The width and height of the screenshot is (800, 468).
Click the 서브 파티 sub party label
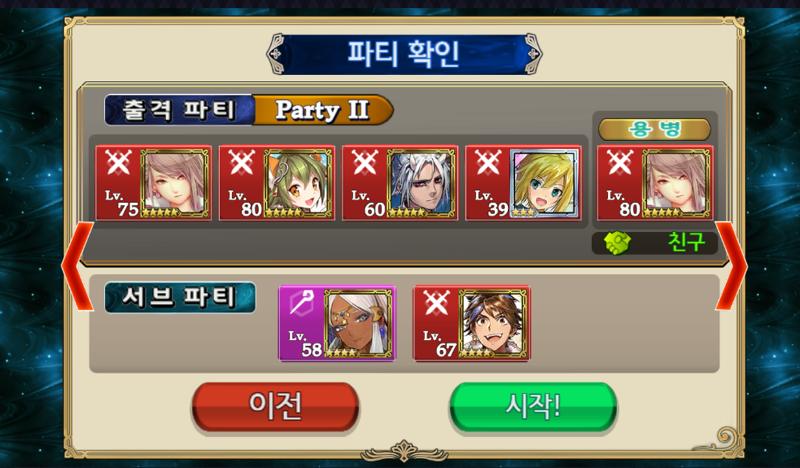point(180,298)
